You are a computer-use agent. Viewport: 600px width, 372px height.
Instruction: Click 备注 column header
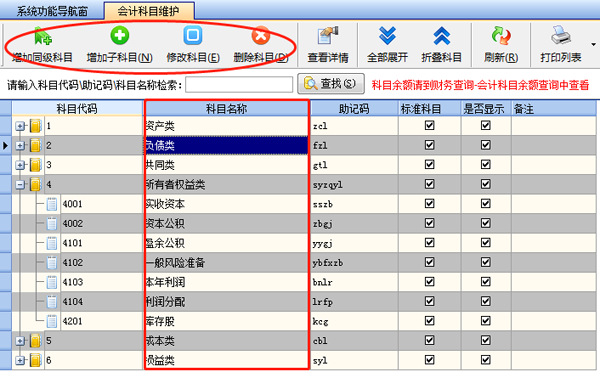pos(553,109)
